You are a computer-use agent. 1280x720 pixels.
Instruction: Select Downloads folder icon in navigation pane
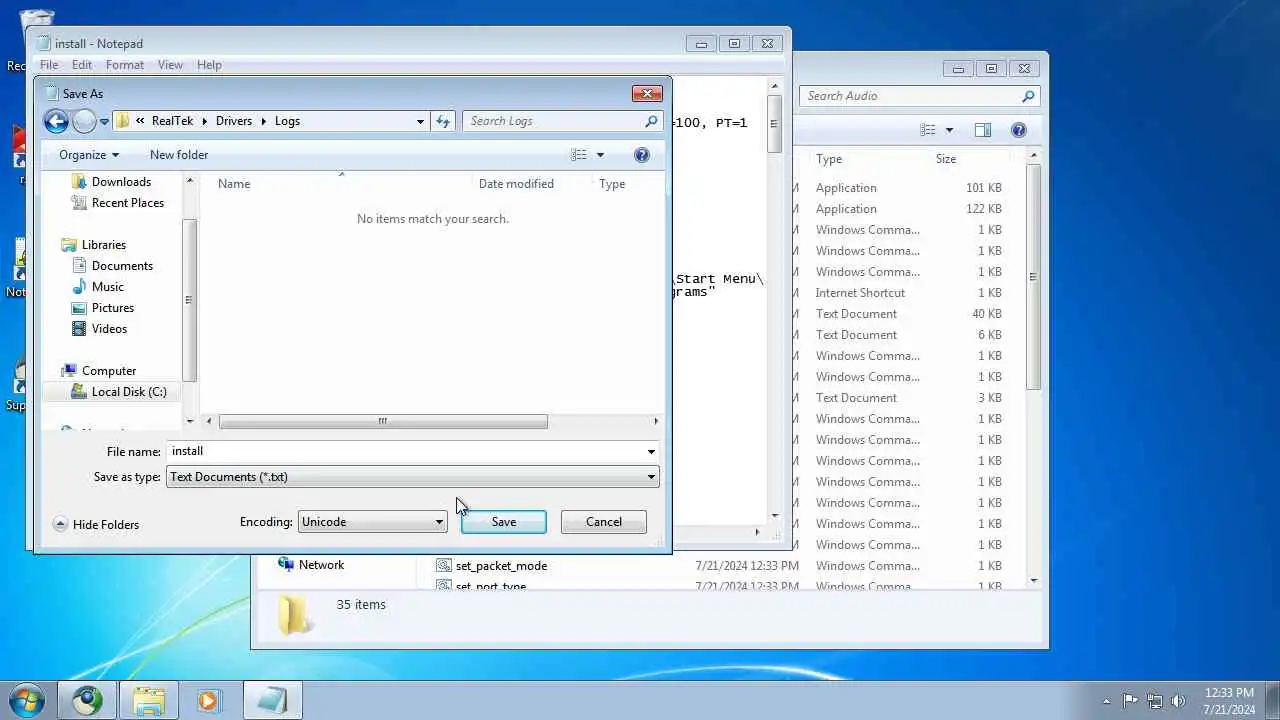tap(79, 182)
